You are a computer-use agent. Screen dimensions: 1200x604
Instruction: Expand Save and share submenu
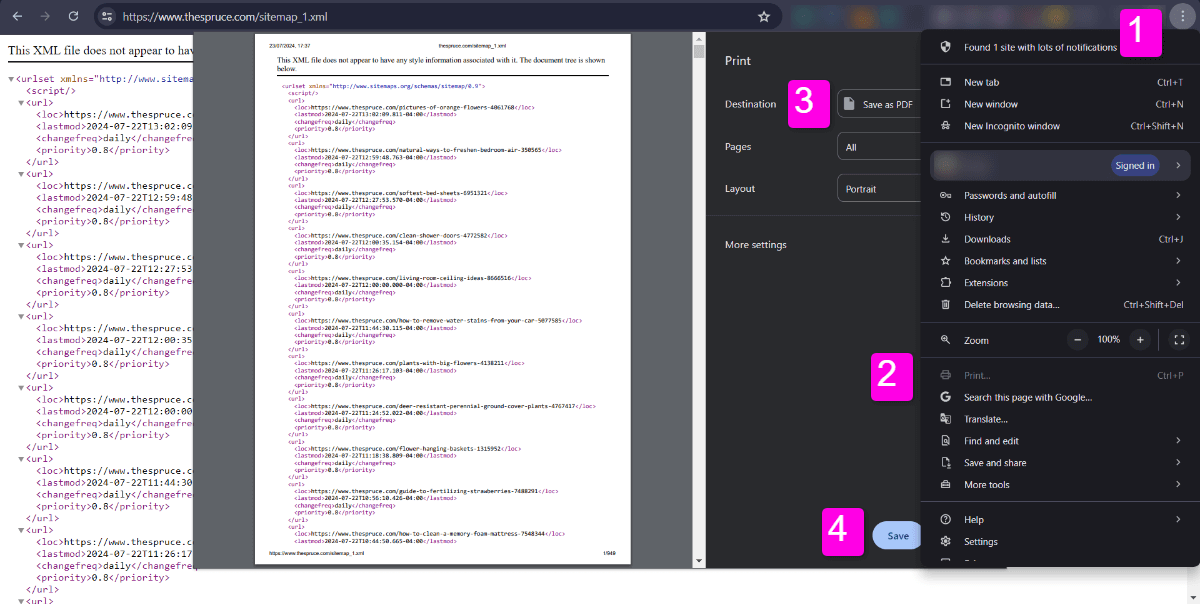(1060, 463)
